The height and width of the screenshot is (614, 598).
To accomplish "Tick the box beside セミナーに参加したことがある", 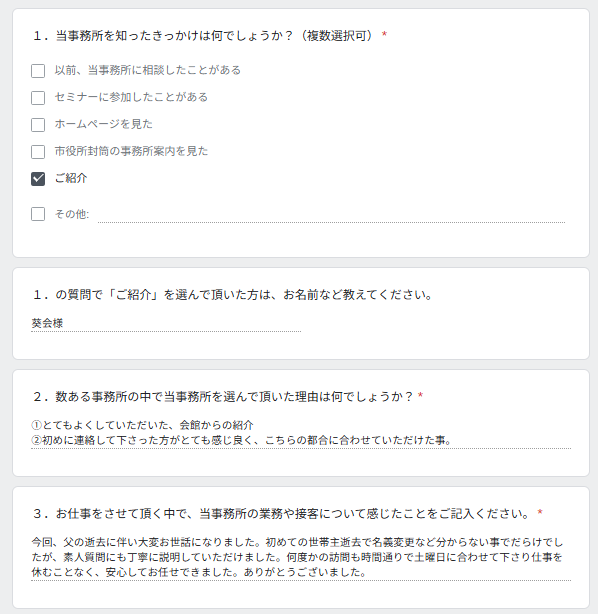I will 38,98.
